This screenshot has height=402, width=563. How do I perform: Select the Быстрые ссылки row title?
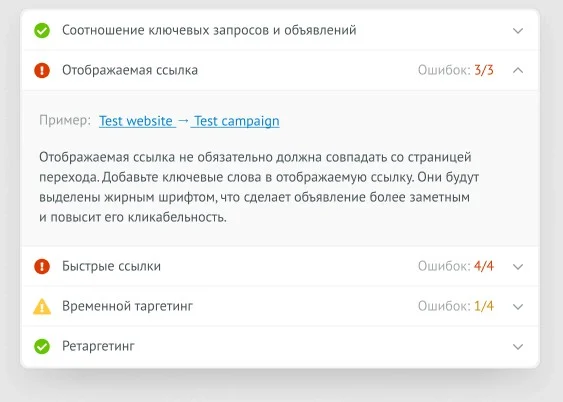111,266
